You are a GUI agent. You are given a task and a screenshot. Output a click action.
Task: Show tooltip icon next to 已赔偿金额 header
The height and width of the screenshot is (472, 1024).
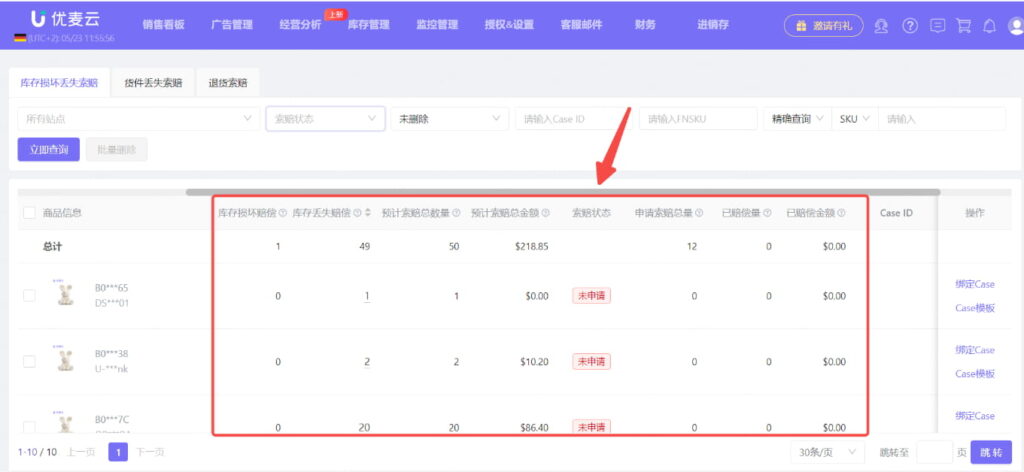[841, 213]
